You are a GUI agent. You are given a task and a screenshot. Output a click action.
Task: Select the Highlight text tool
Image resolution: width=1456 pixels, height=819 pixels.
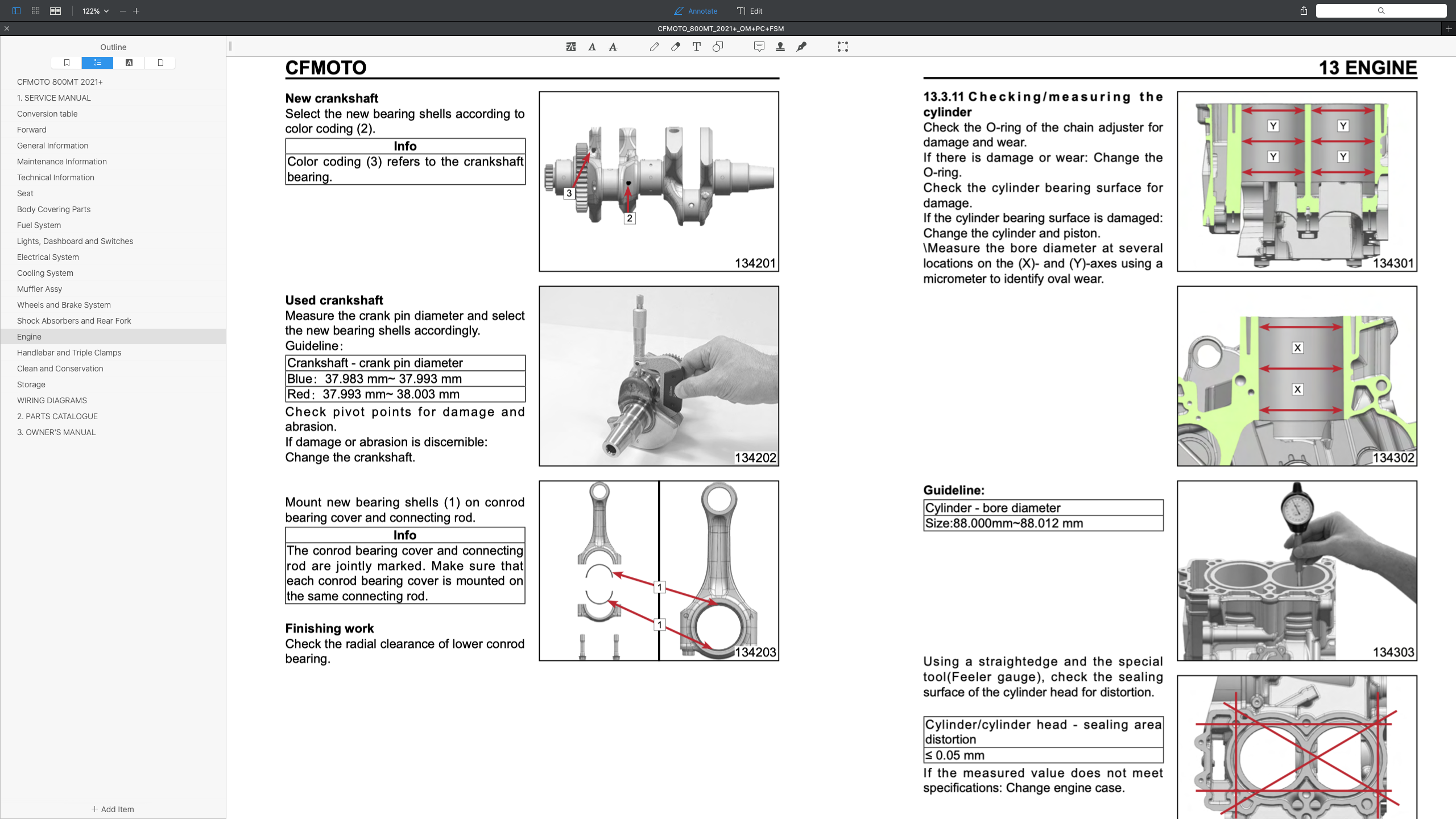pyautogui.click(x=571, y=47)
